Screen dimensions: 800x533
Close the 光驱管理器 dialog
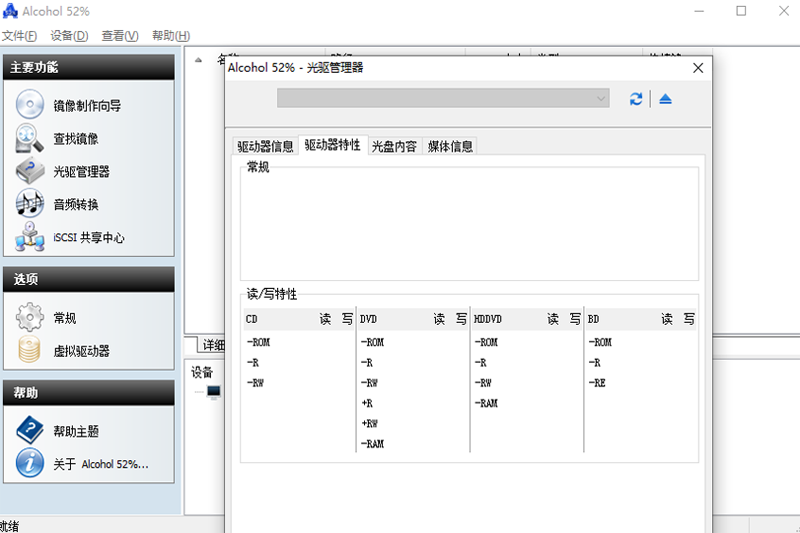pos(698,68)
